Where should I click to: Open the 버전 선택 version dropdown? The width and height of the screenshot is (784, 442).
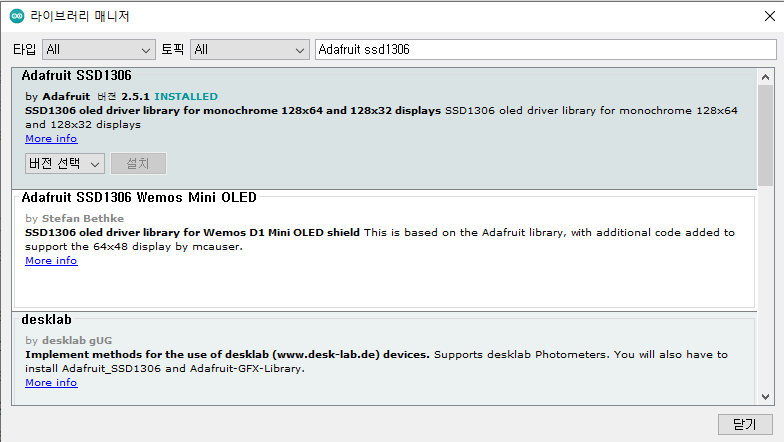click(x=64, y=164)
